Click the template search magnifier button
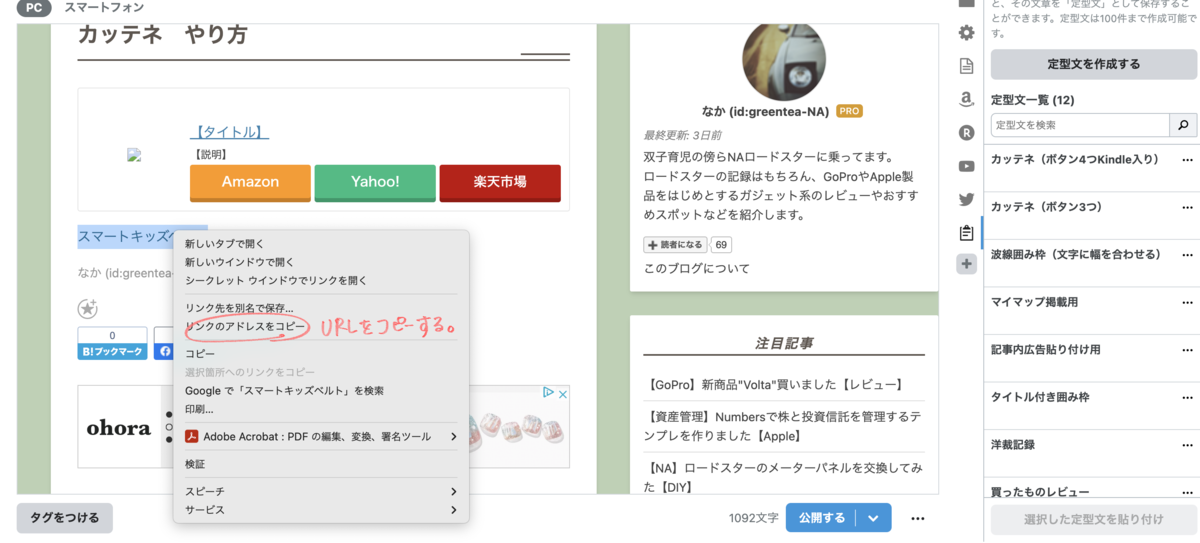 tap(1184, 125)
